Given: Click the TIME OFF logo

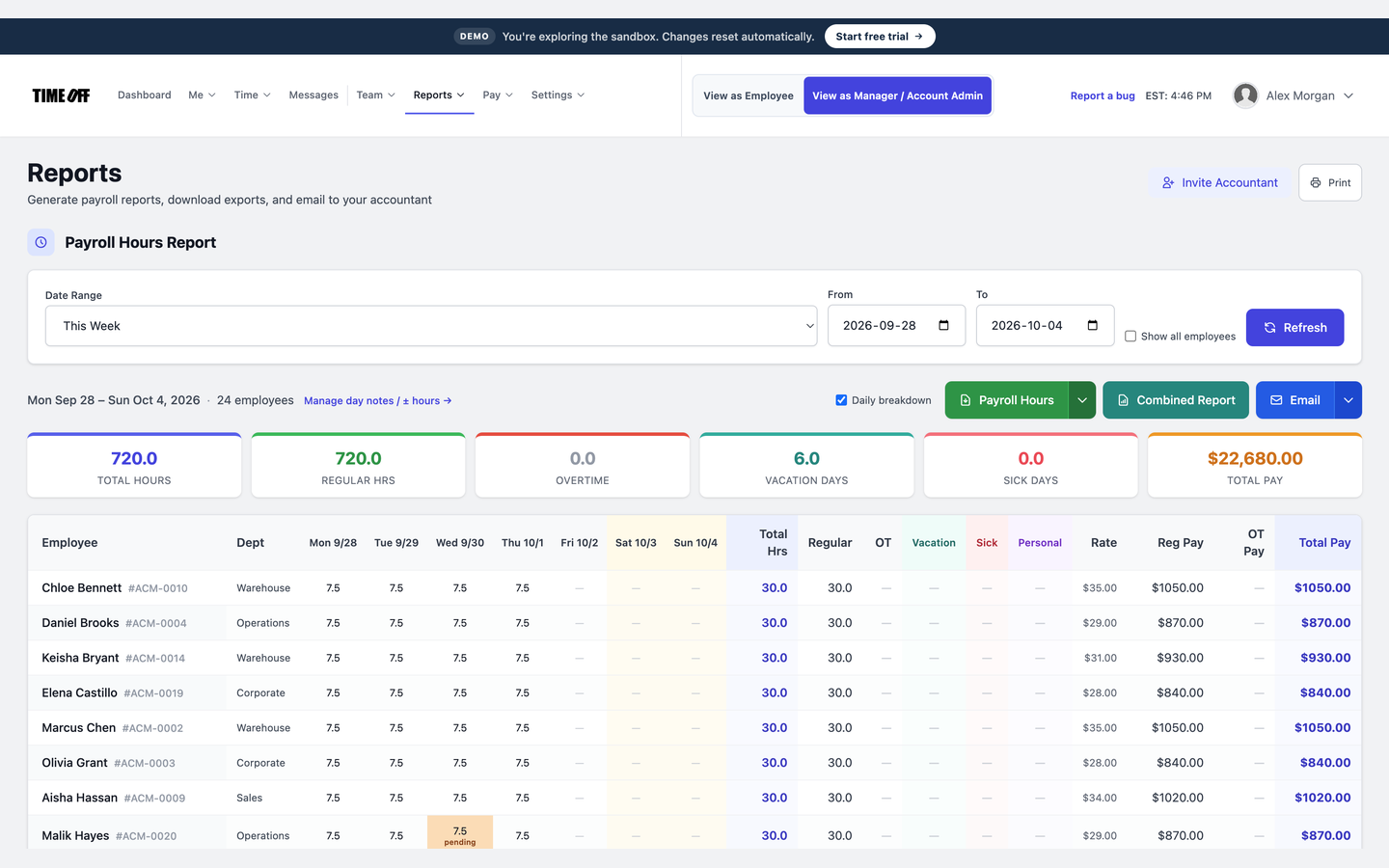Looking at the screenshot, I should [x=61, y=95].
